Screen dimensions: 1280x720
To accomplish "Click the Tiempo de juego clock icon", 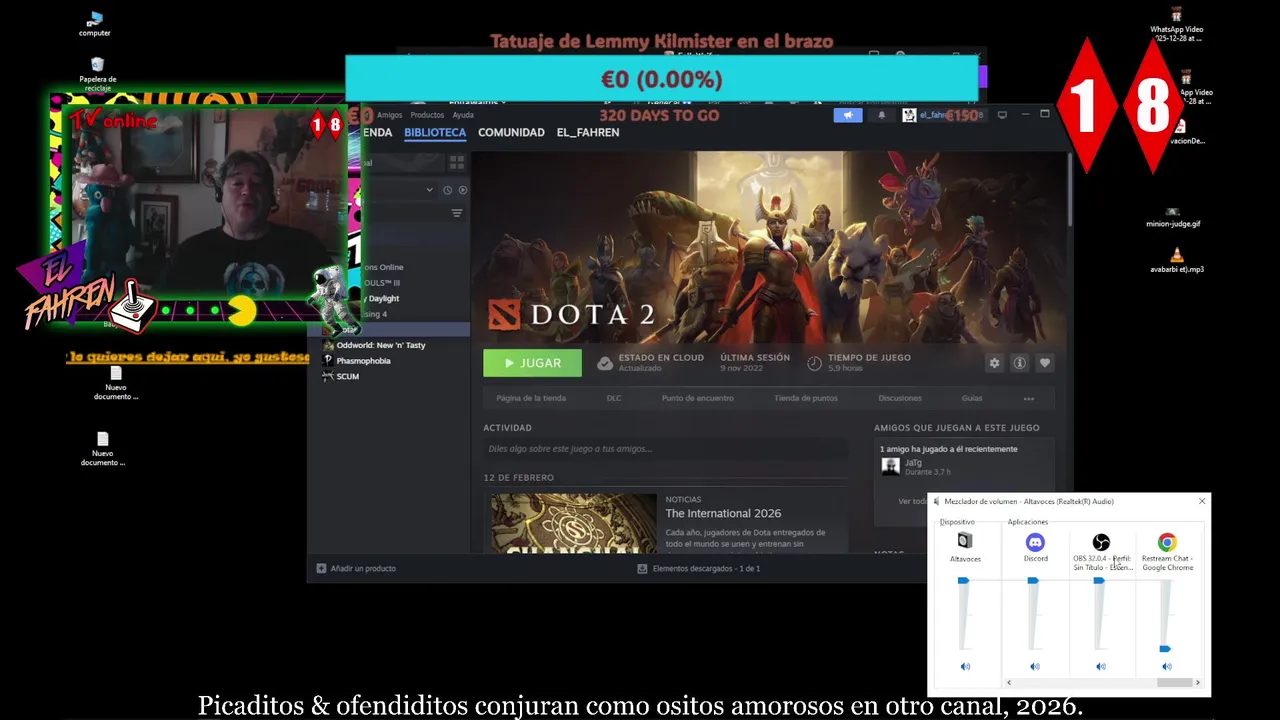I will tap(814, 363).
